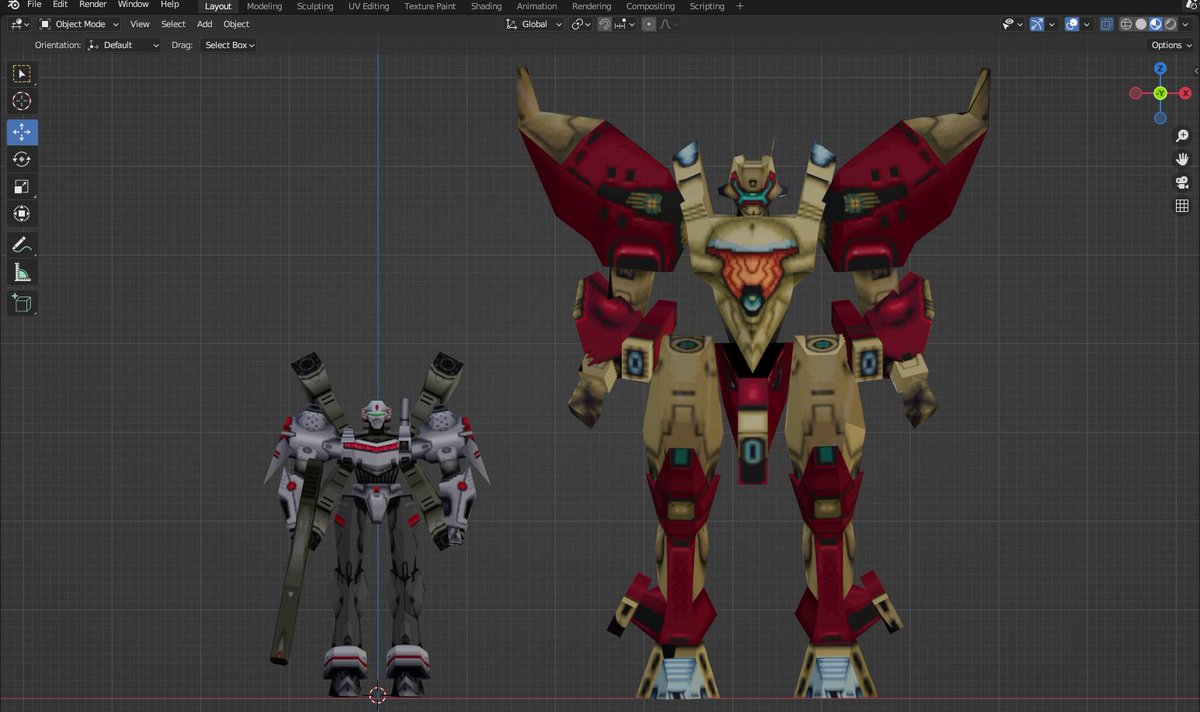Activate the Transform tool

pyautogui.click(x=22, y=213)
